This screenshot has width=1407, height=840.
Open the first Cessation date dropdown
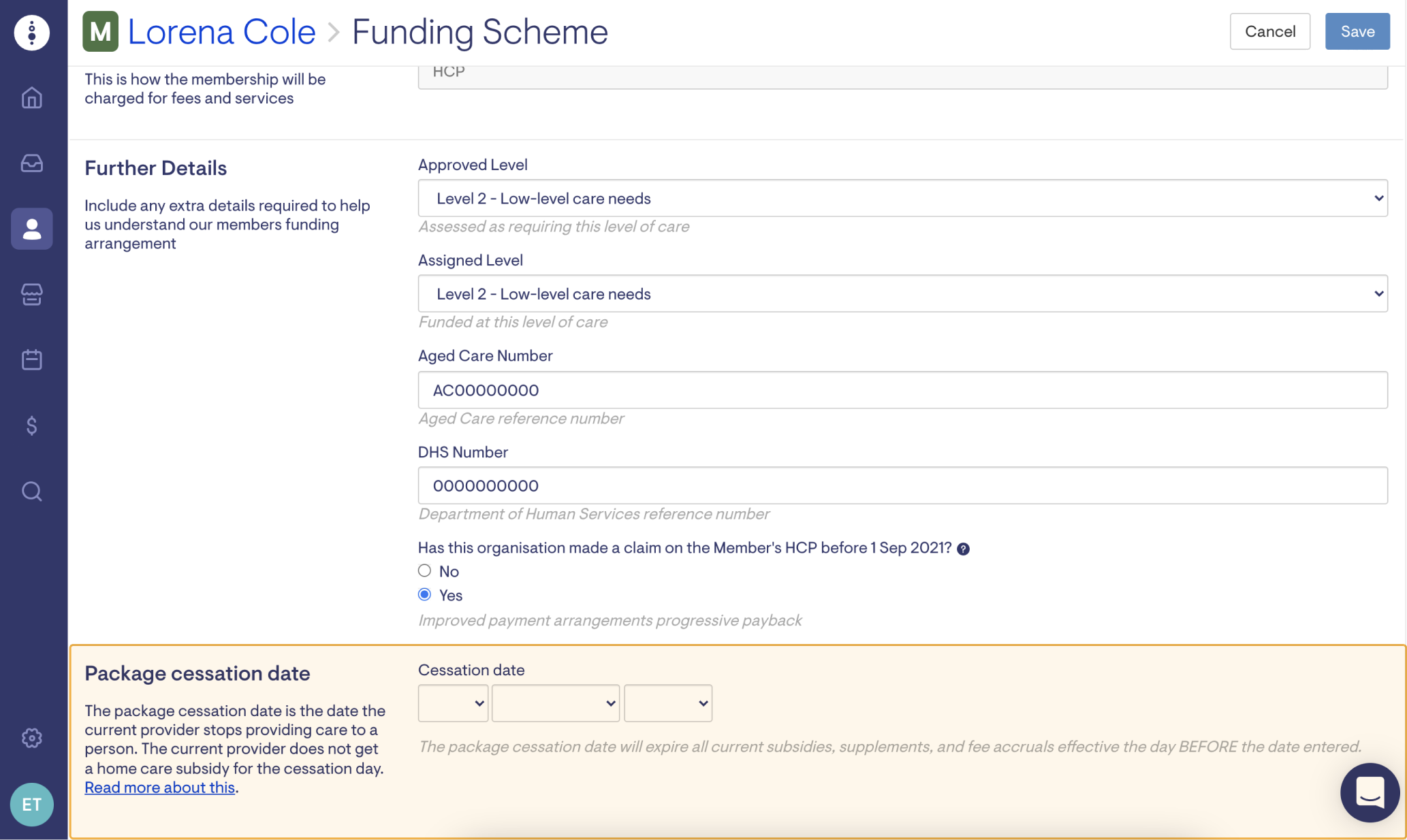click(x=453, y=703)
